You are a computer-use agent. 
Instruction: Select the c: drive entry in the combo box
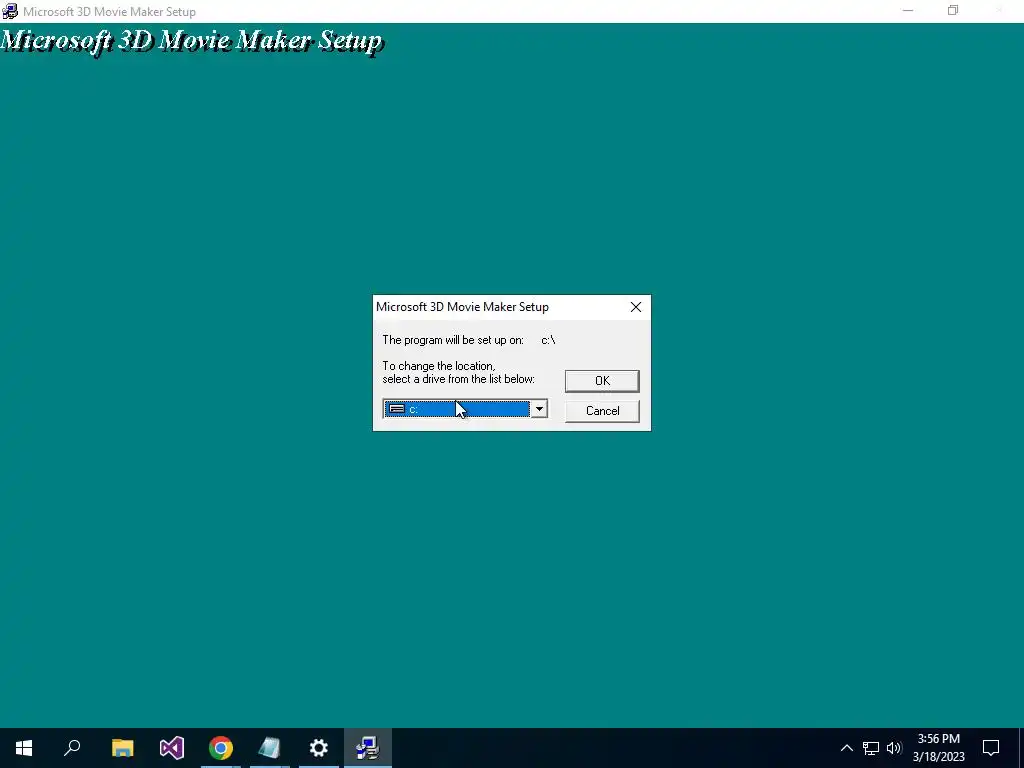pos(457,409)
